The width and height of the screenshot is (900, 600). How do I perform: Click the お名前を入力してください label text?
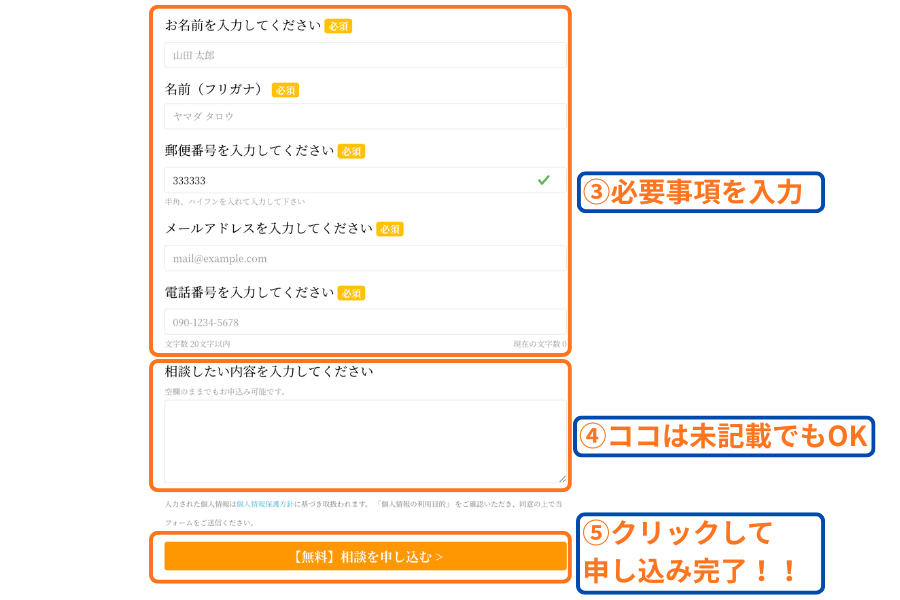point(243,25)
